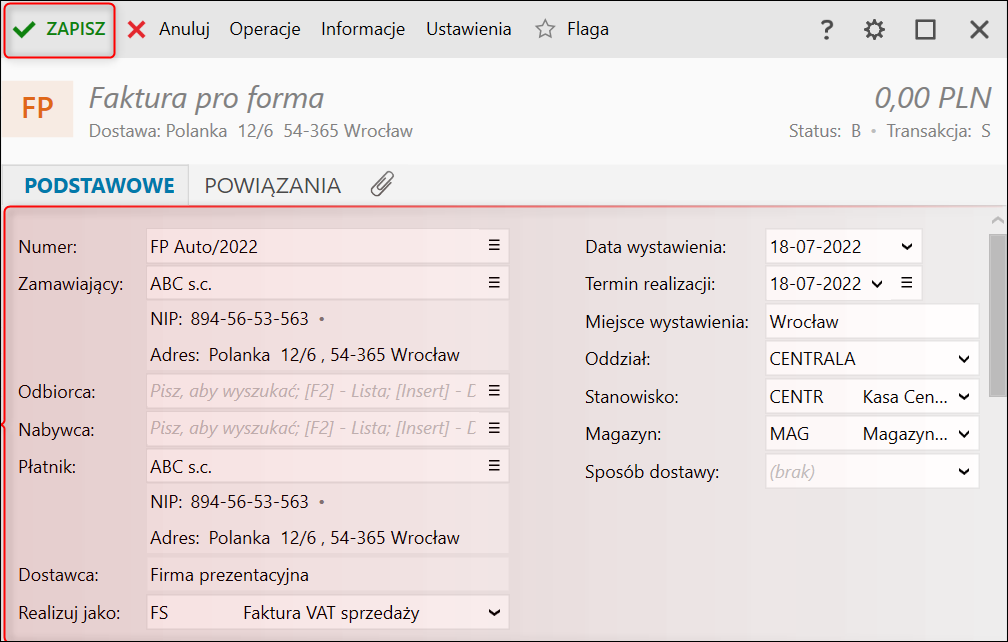Expand the Realizuj jako dropdown
1008x642 pixels.
coord(494,612)
